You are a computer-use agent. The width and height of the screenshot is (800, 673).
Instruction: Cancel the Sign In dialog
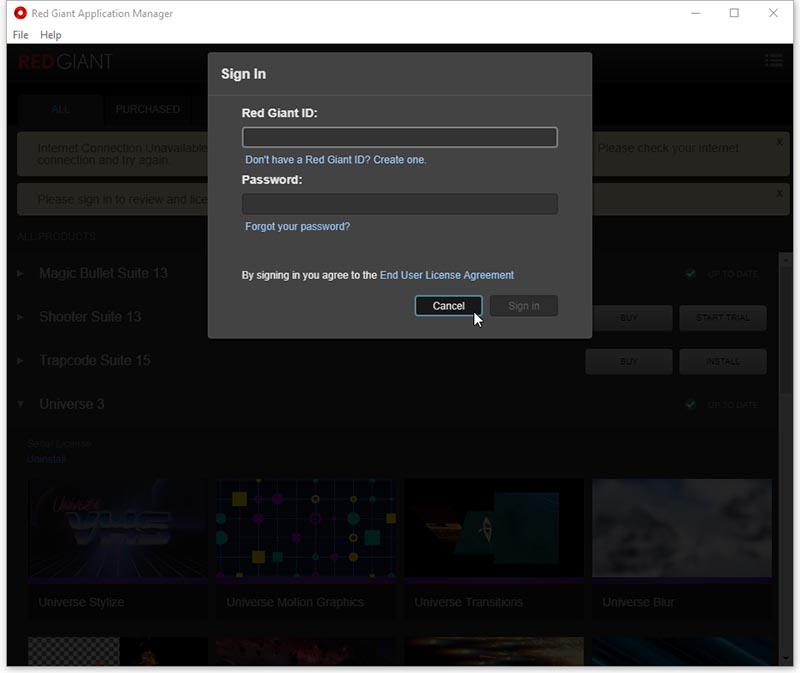448,306
